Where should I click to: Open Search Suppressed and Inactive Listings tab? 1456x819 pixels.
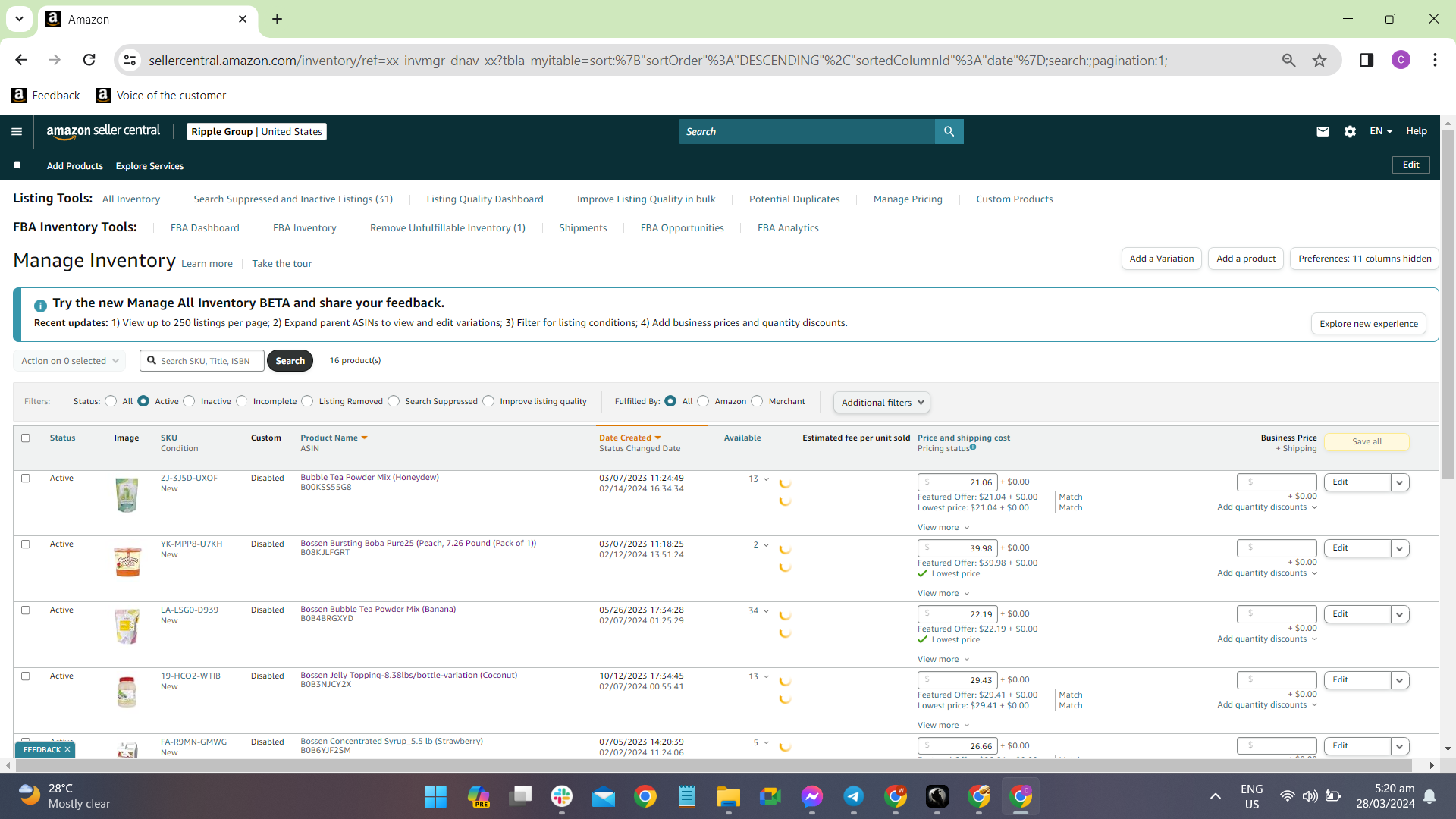pos(293,199)
